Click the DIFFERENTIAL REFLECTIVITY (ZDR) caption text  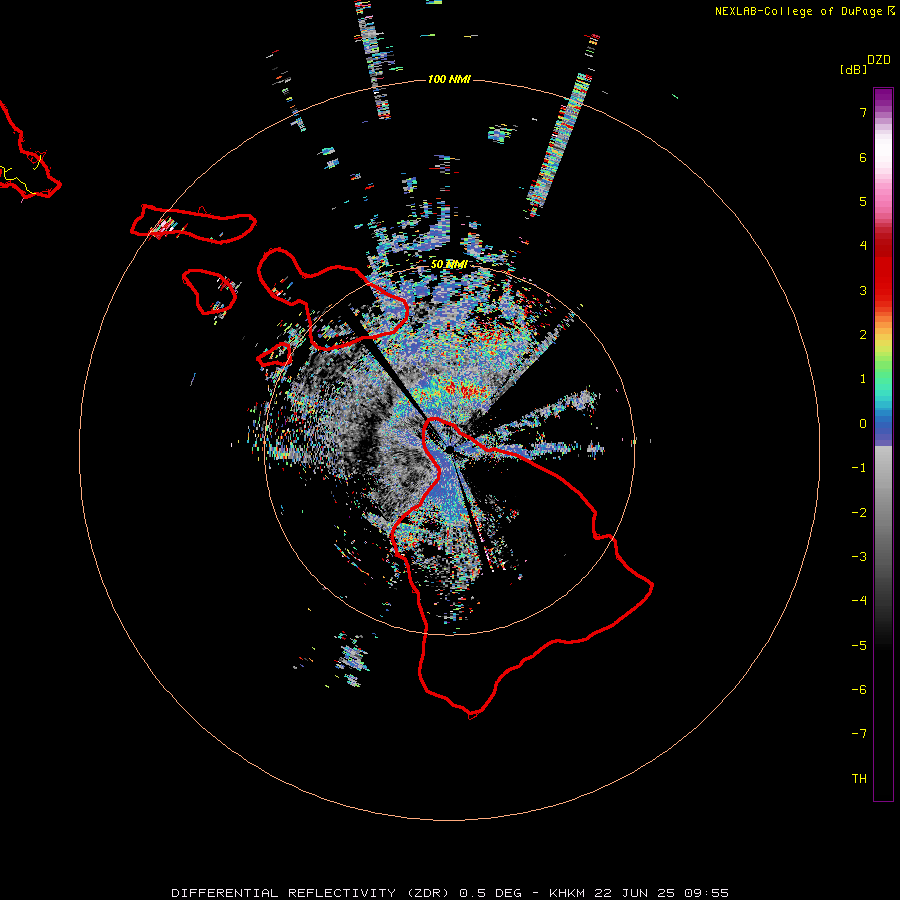pyautogui.click(x=310, y=893)
